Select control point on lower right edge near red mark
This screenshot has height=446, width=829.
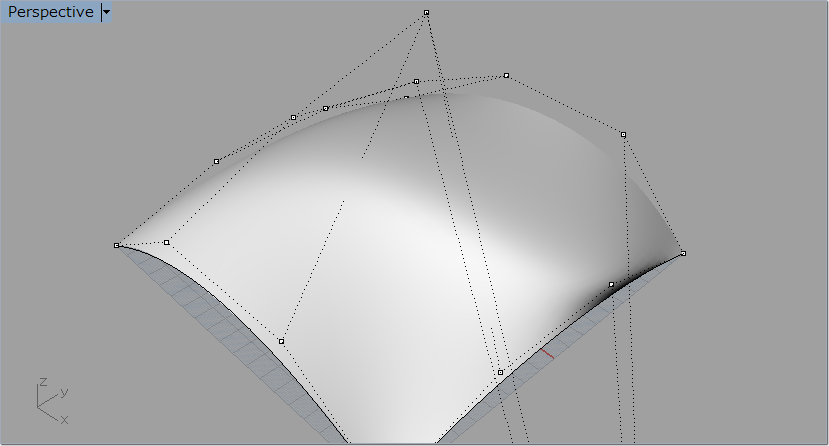[x=501, y=373]
